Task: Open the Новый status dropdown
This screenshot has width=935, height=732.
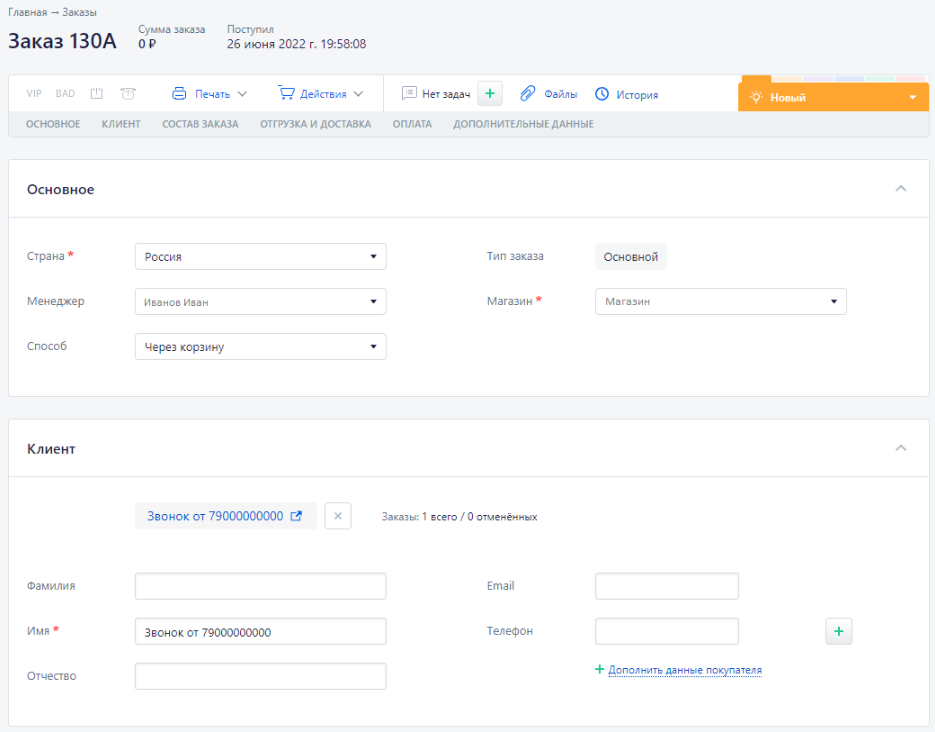Action: click(833, 98)
